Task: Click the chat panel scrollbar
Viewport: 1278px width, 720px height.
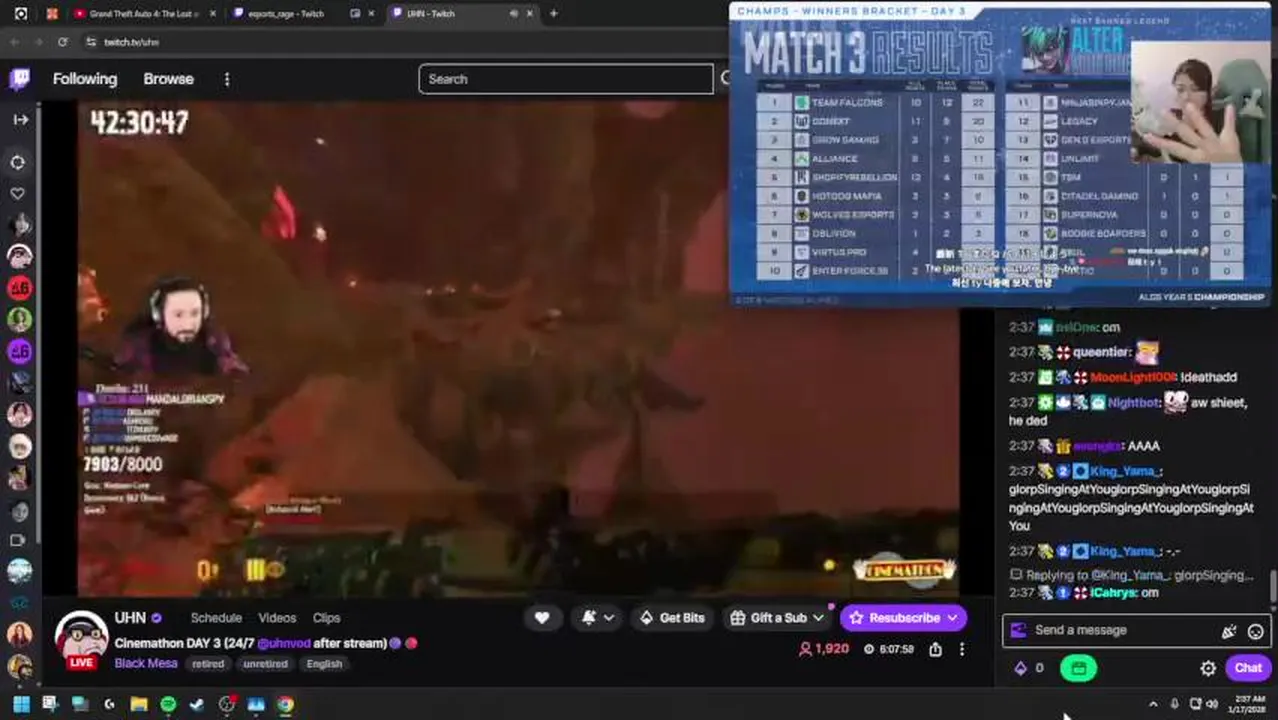Action: [1273, 586]
